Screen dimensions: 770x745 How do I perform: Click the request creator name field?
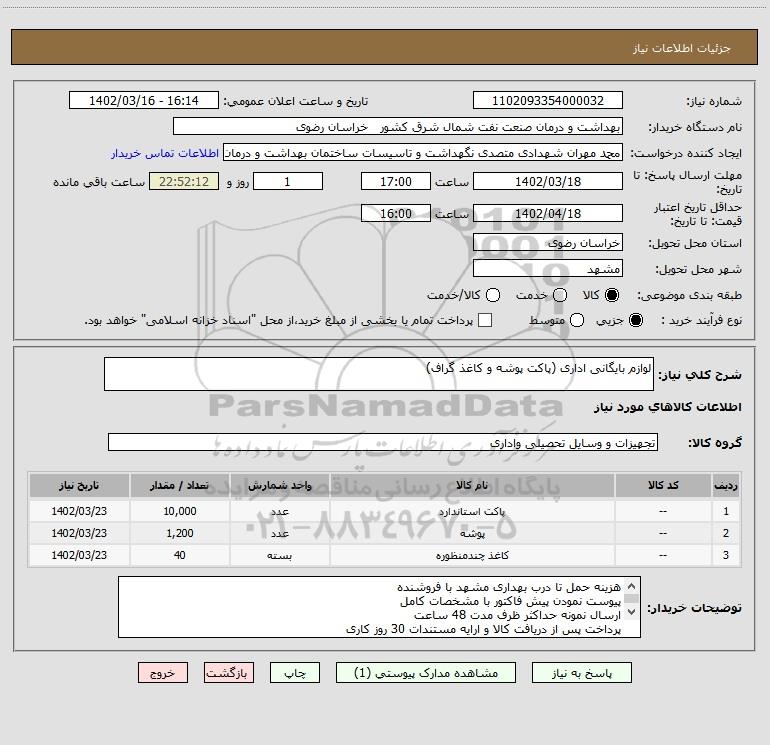[x=423, y=153]
